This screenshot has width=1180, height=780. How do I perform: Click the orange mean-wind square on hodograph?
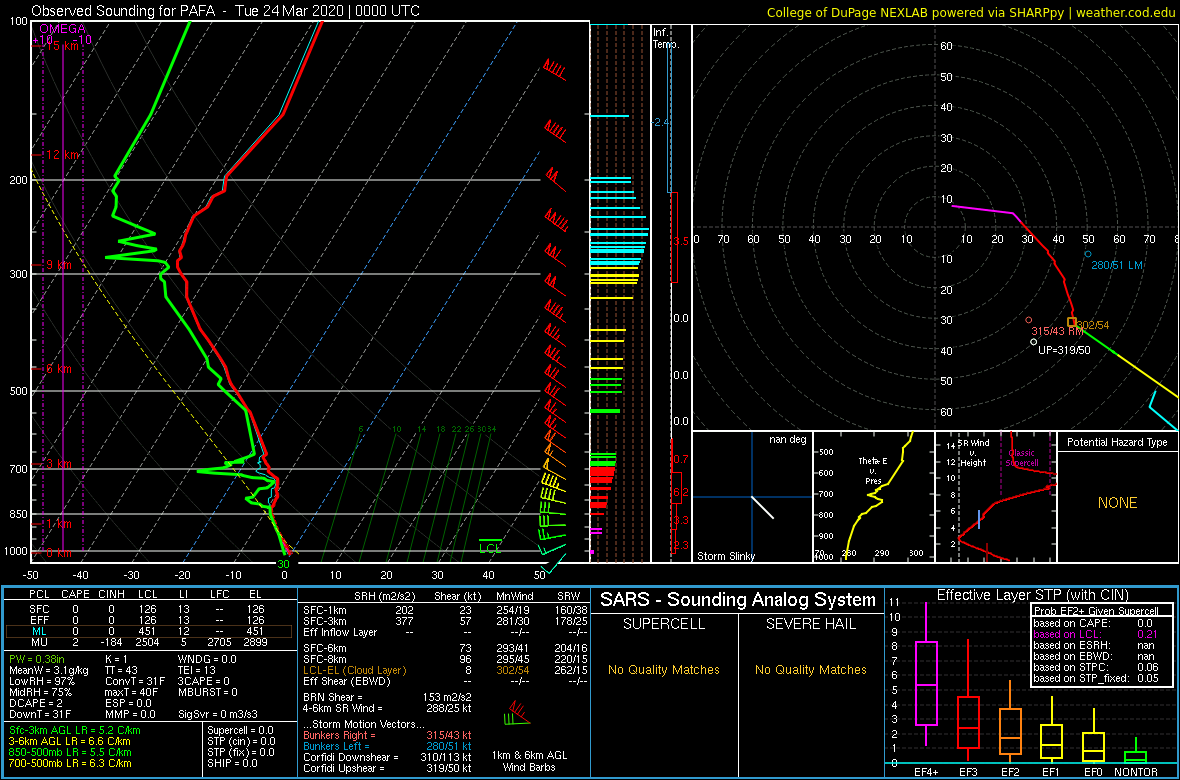1072,321
